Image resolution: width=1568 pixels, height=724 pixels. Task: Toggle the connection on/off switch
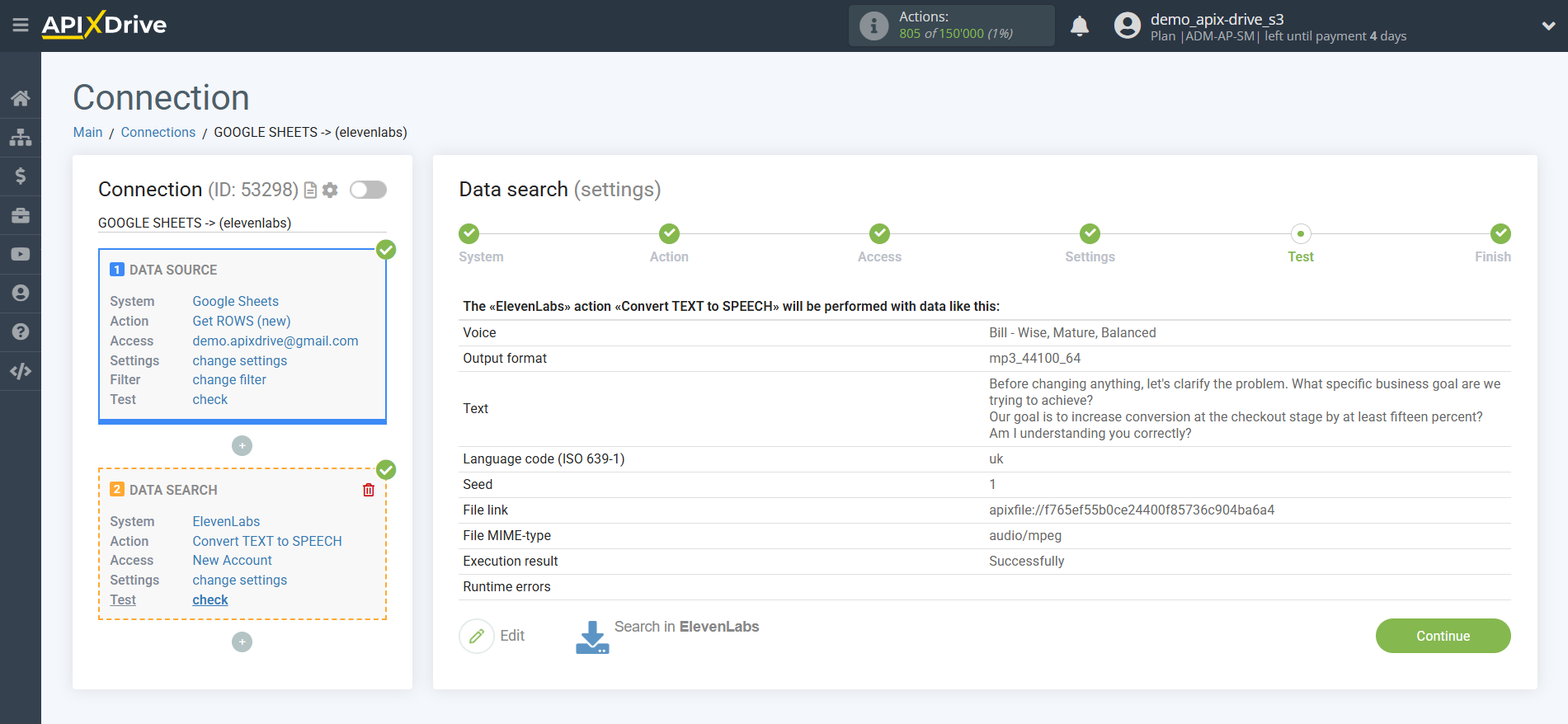tap(368, 190)
